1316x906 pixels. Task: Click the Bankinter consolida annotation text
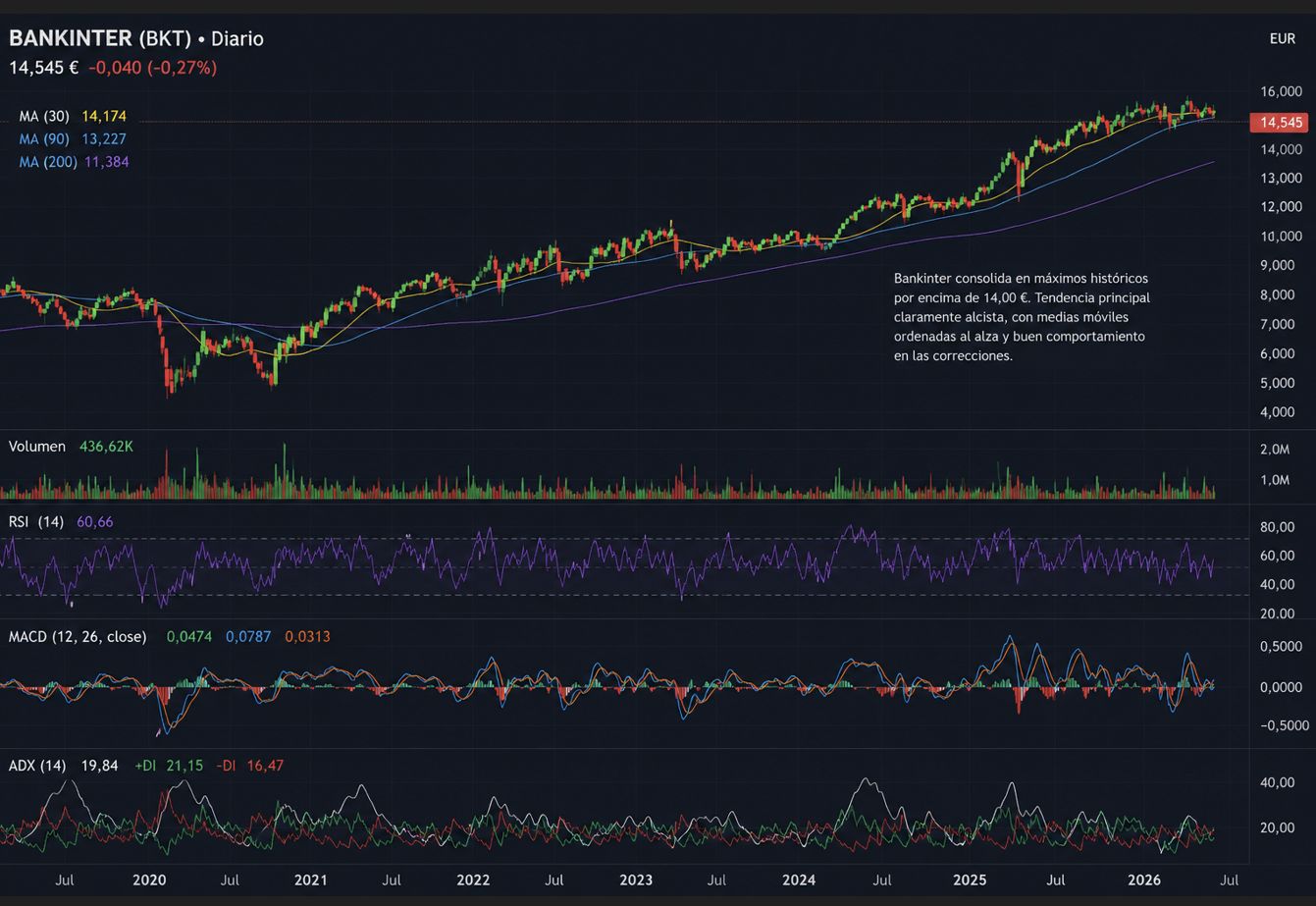click(x=1022, y=317)
